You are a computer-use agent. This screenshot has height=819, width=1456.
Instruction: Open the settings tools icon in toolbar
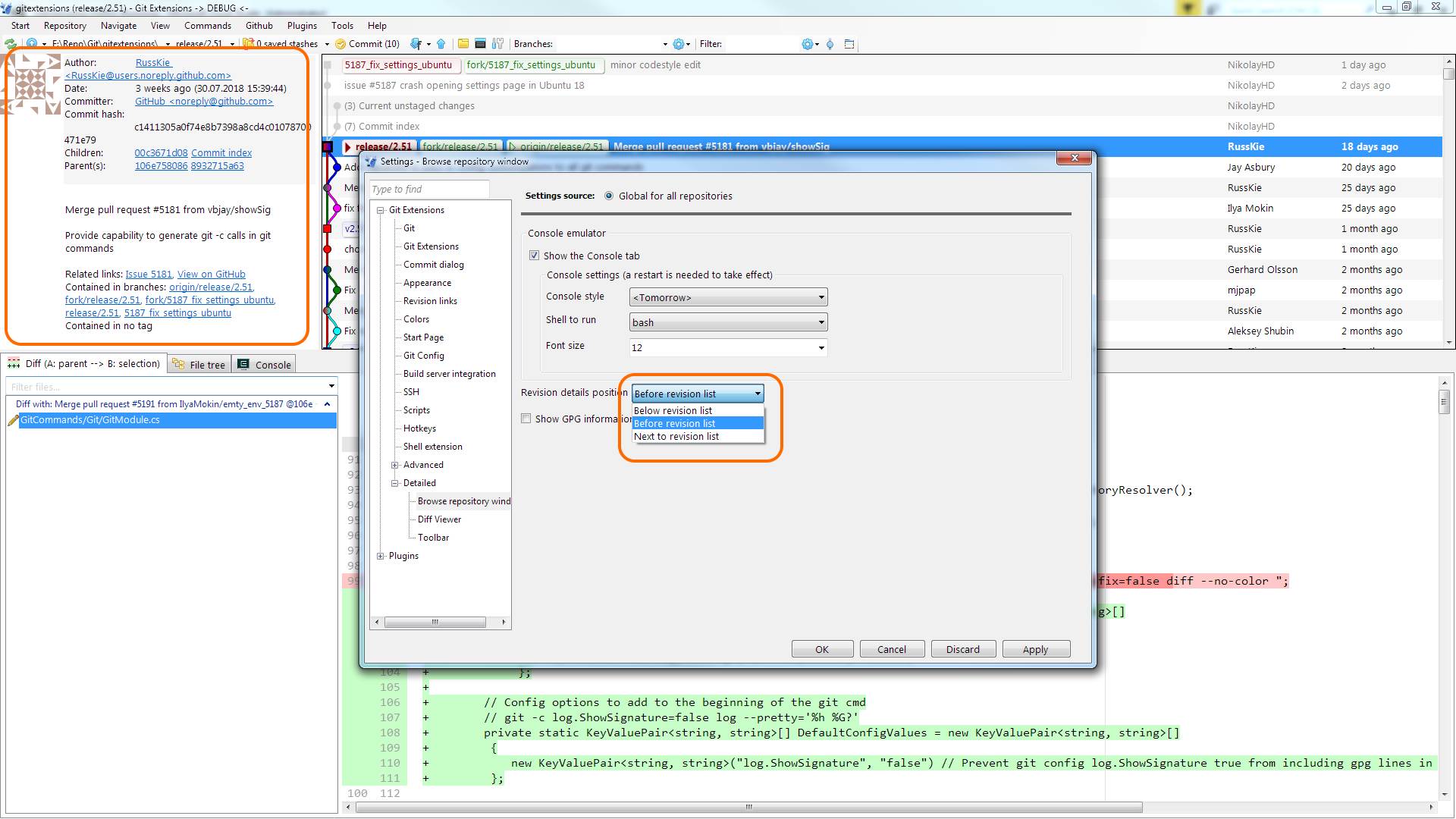(x=497, y=44)
